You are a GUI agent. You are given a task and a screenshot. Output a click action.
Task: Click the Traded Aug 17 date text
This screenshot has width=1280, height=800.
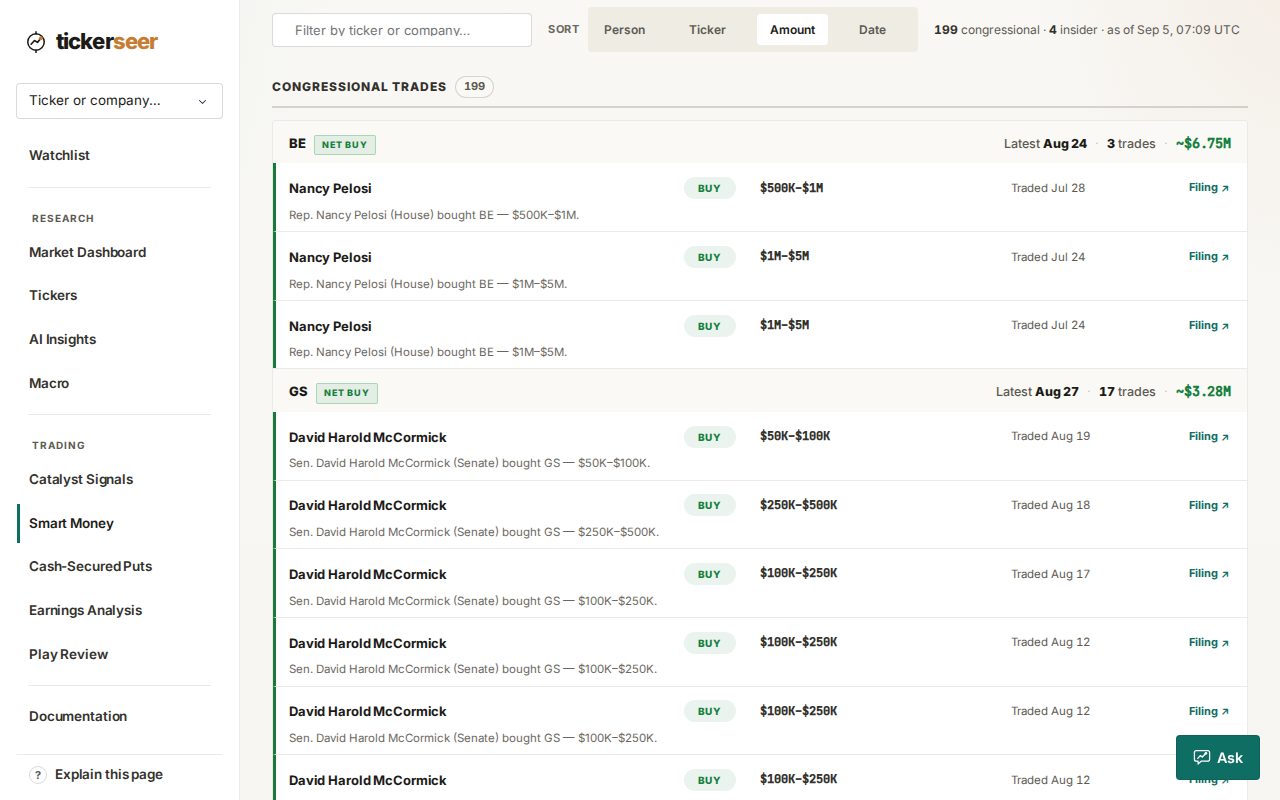(1050, 574)
